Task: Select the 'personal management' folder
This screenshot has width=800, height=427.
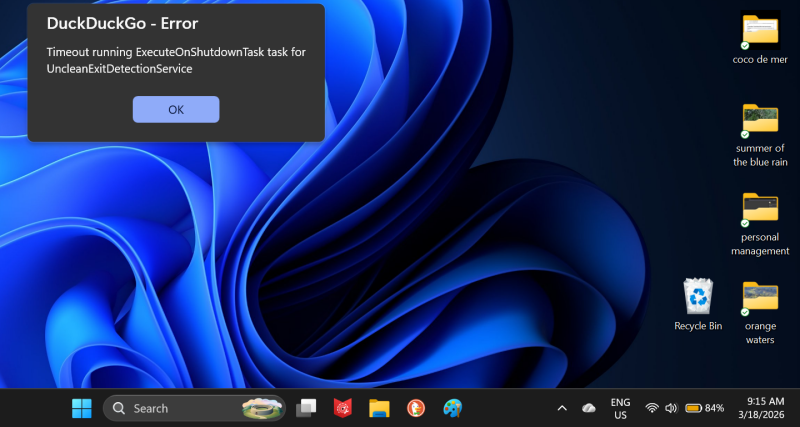Action: [760, 209]
